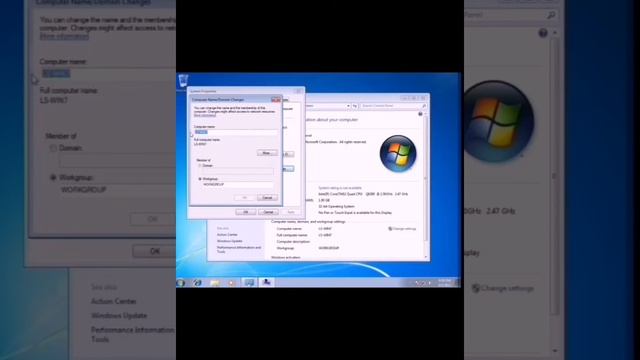Open Windows Explorer folder icon on taskbar
Screen dimensions: 640x360
tap(215, 282)
